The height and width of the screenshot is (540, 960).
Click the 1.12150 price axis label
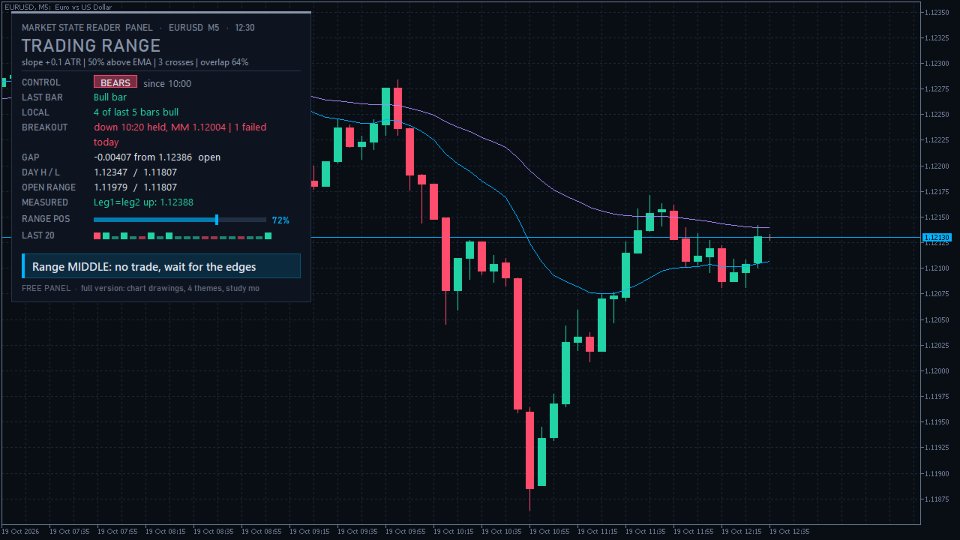click(x=937, y=217)
